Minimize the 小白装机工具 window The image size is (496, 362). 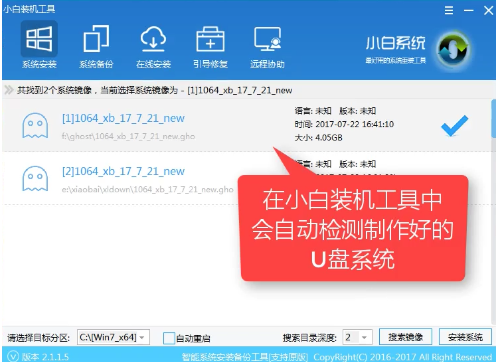tap(468, 11)
